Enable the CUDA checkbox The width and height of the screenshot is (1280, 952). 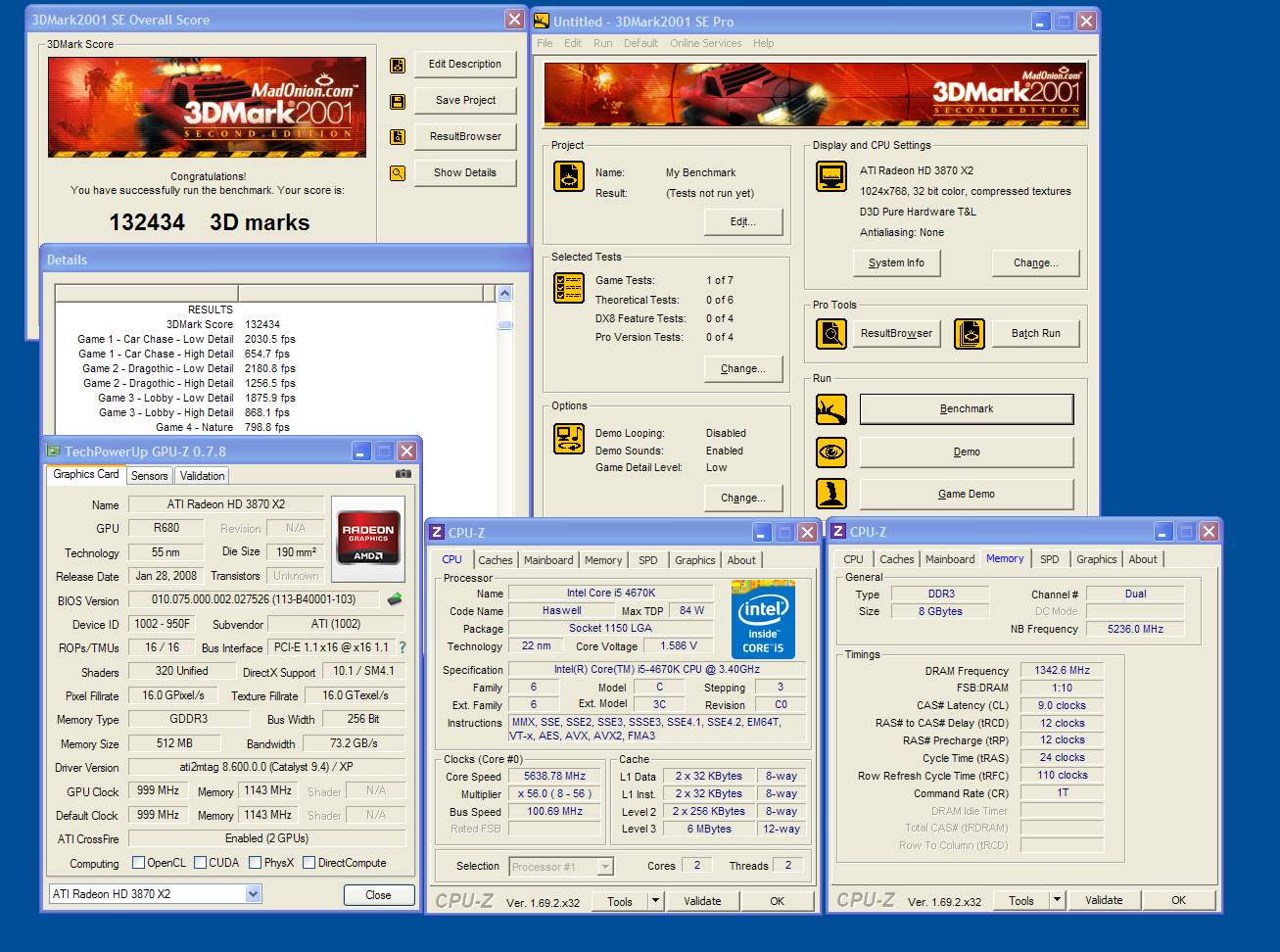coord(200,863)
